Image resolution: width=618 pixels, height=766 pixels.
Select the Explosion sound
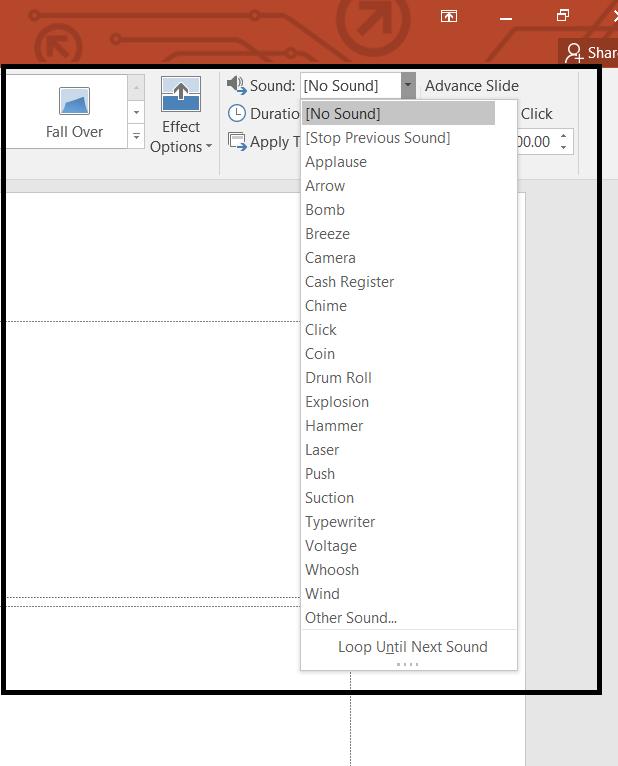[408, 402]
